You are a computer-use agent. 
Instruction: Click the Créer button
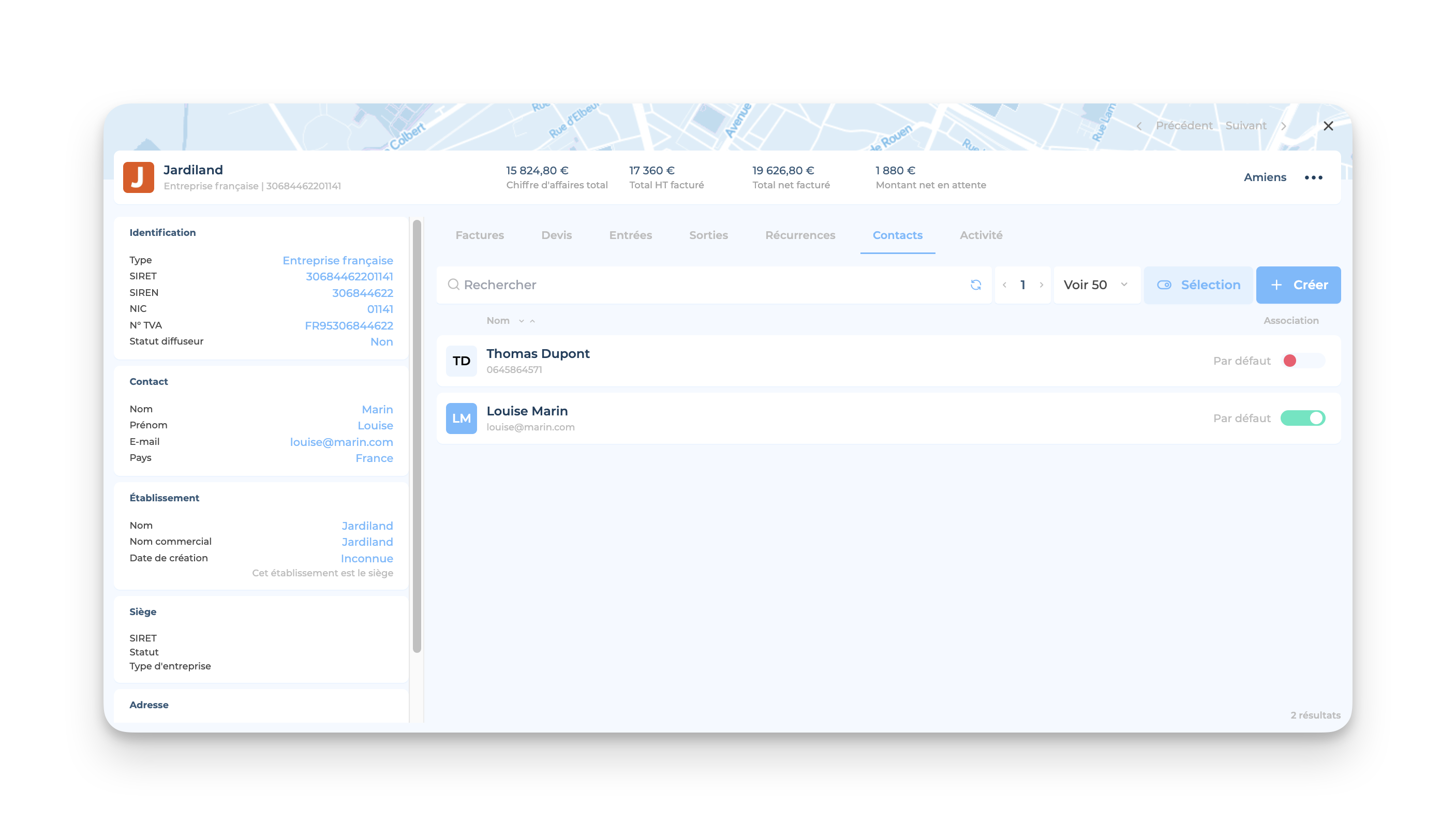[1298, 285]
